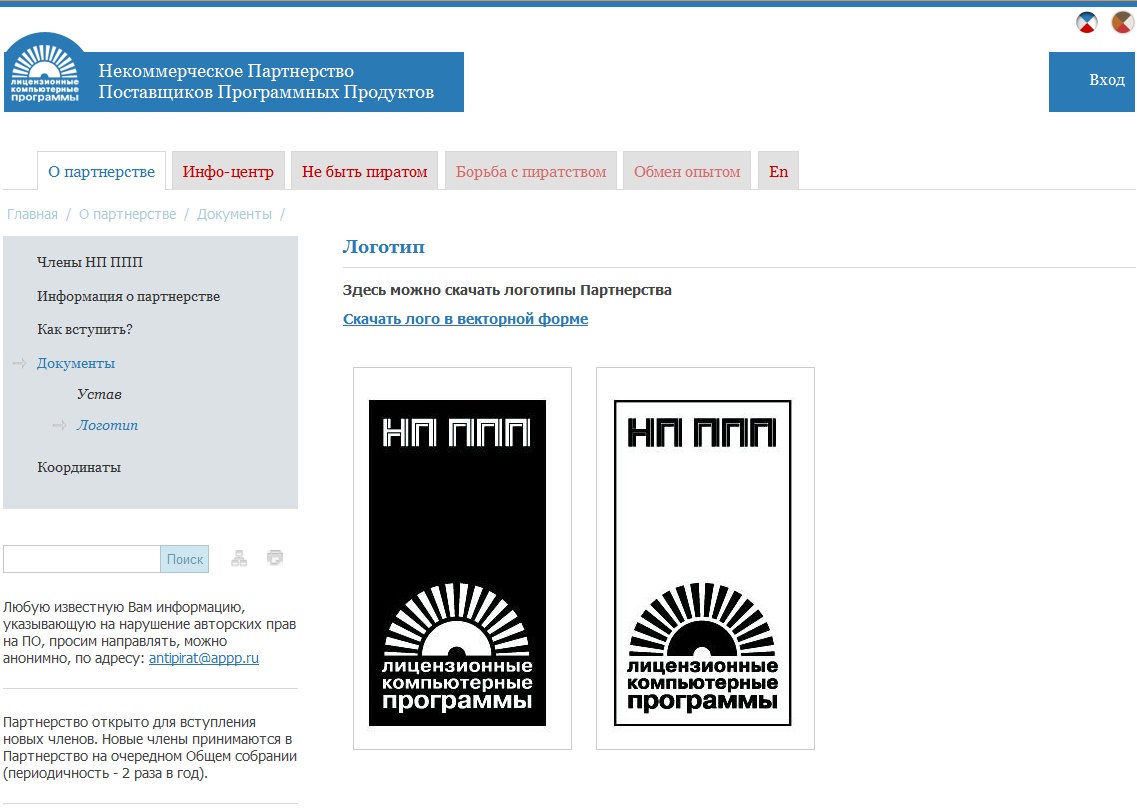Click the antipirat@appp.ru email link

coord(204,658)
